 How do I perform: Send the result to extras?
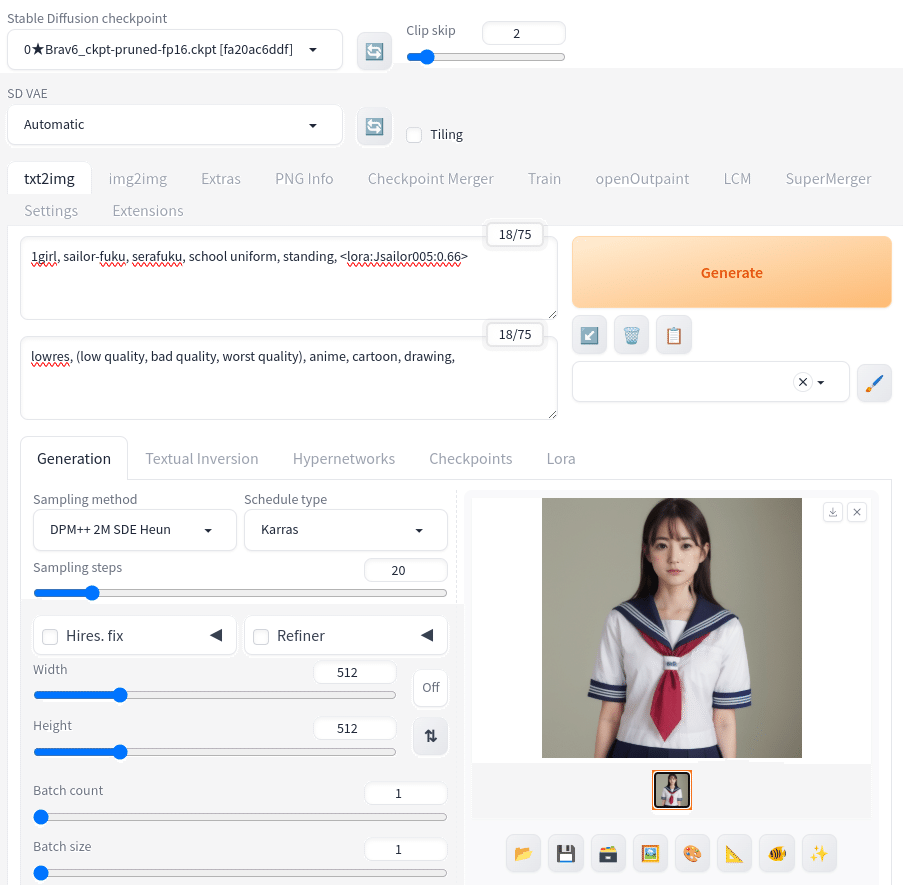click(x=734, y=853)
